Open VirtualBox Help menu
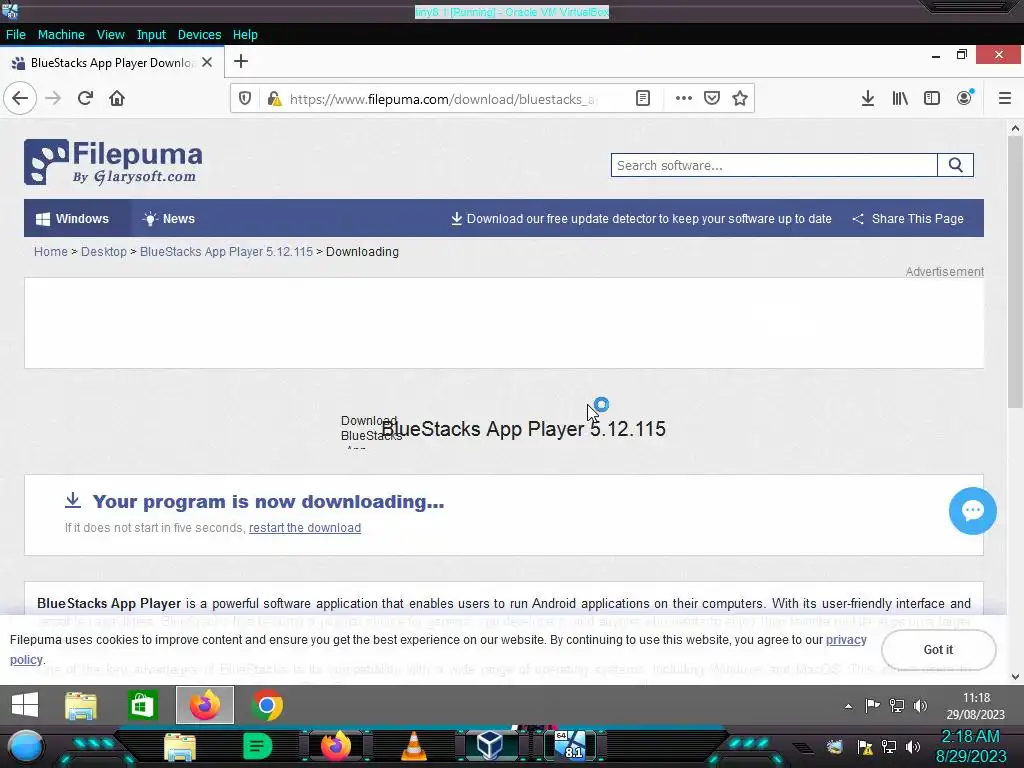This screenshot has height=768, width=1024. (x=245, y=35)
